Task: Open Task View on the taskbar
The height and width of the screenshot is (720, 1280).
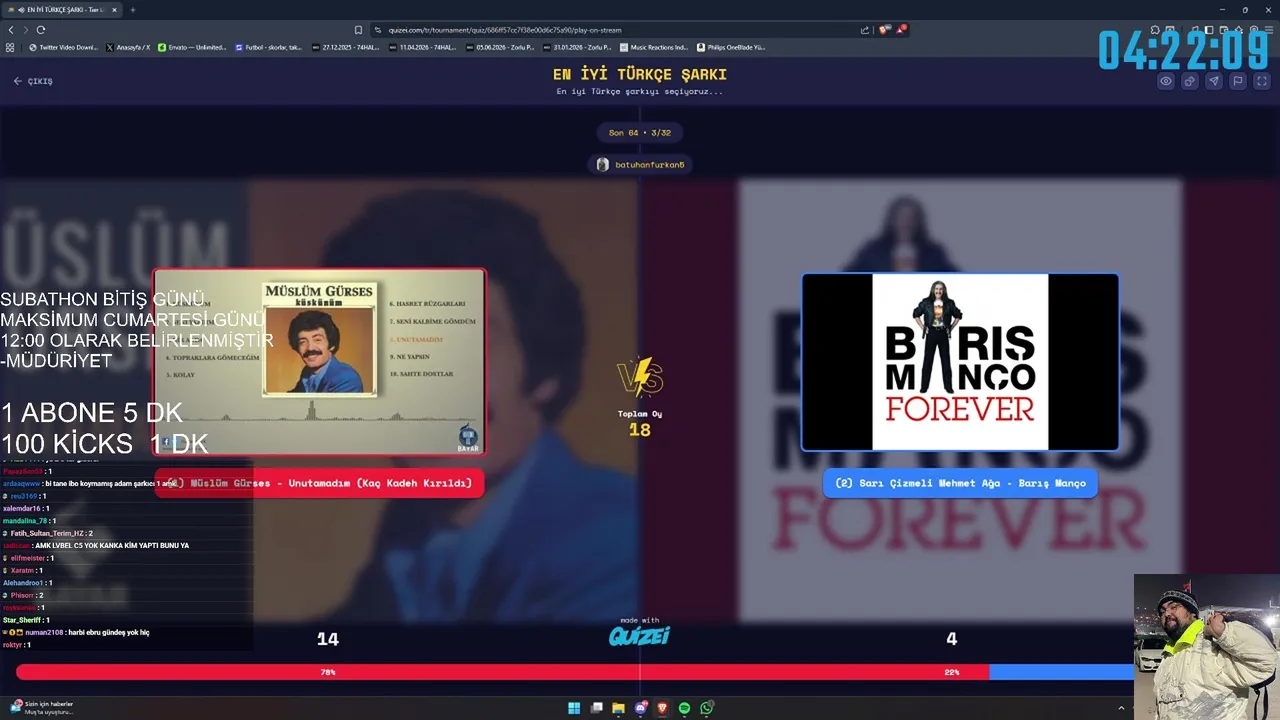Action: [x=596, y=708]
